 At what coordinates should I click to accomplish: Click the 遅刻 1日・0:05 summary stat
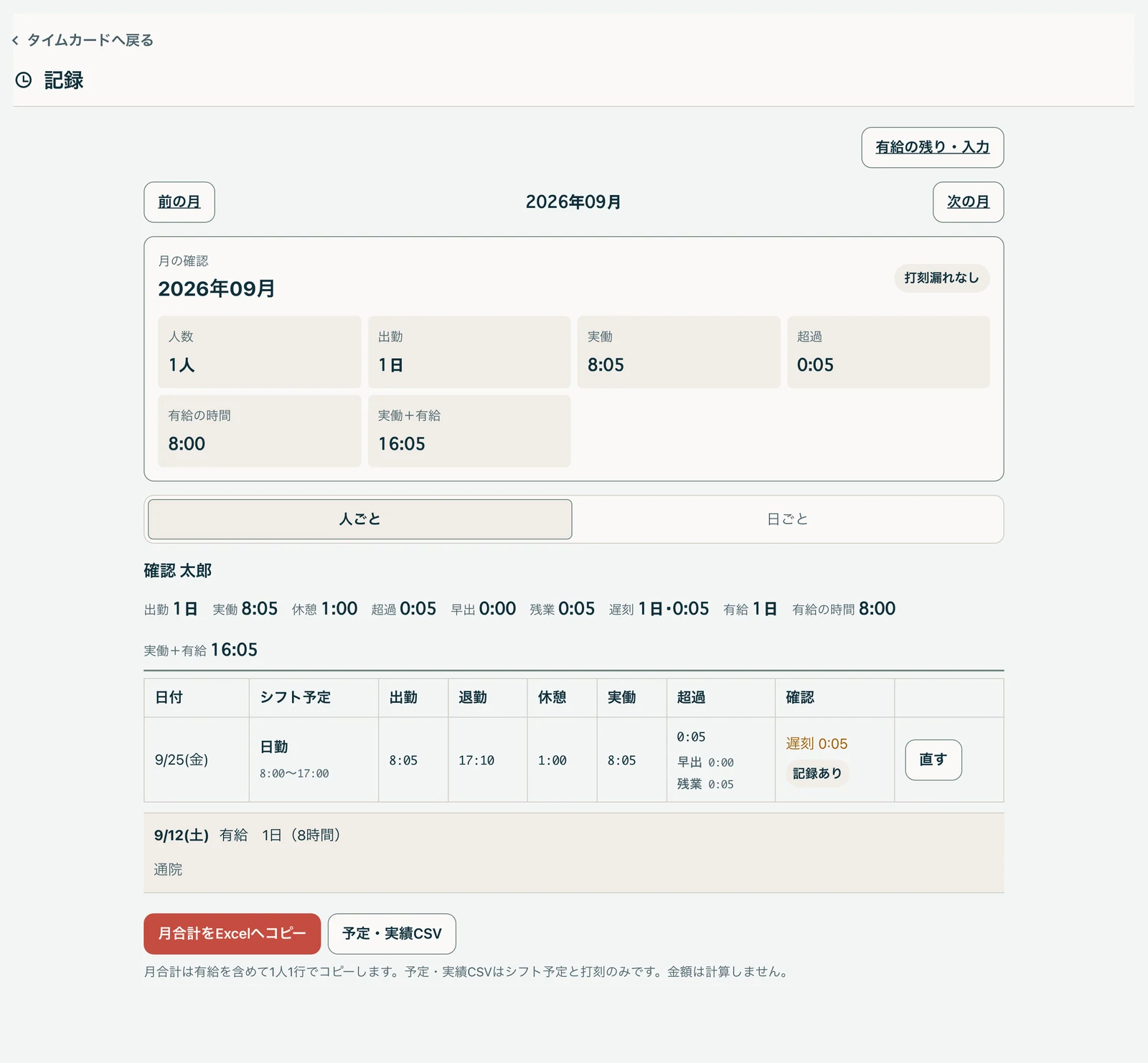[659, 609]
